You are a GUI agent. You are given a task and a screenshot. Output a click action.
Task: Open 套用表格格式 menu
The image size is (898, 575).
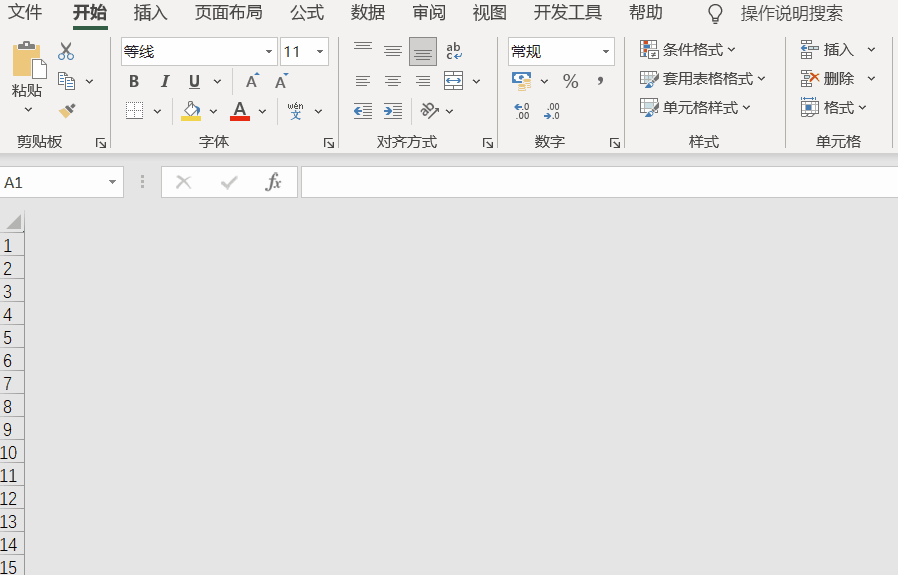point(703,78)
